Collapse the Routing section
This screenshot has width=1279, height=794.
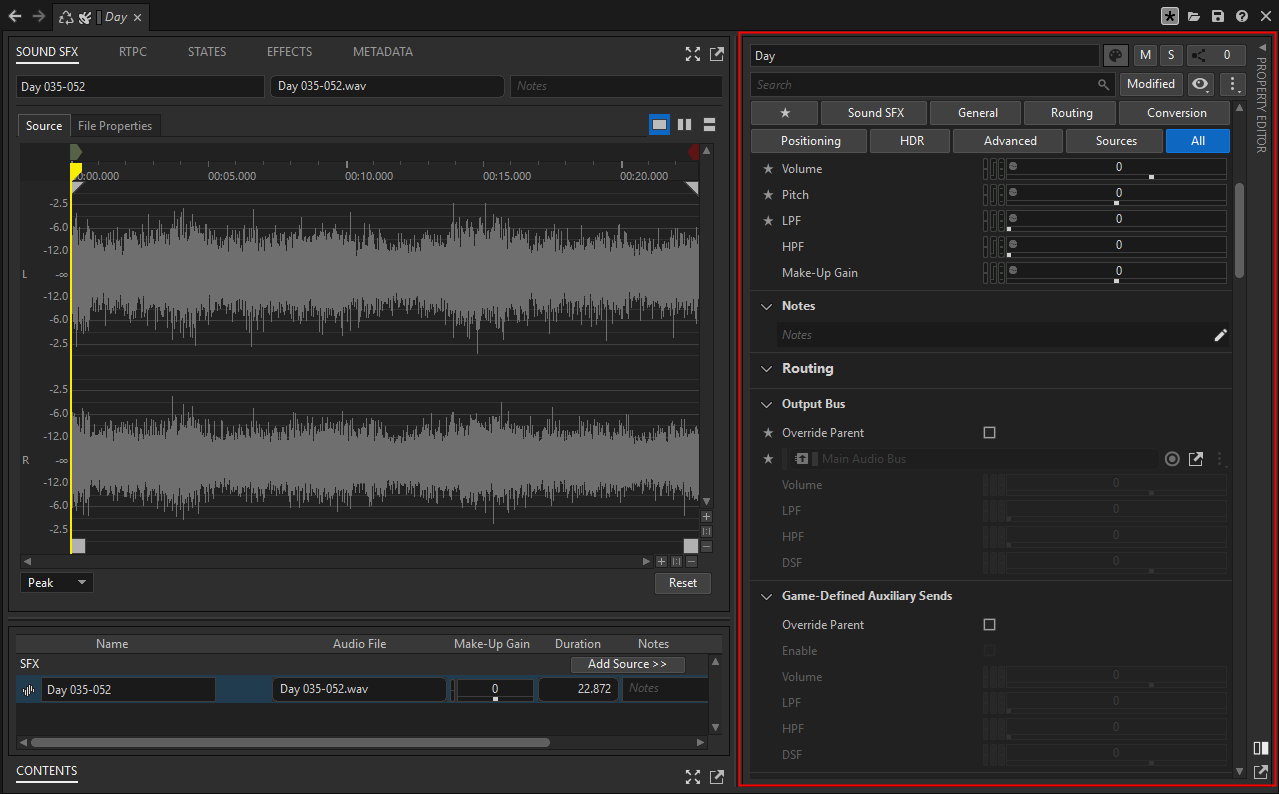pos(767,369)
